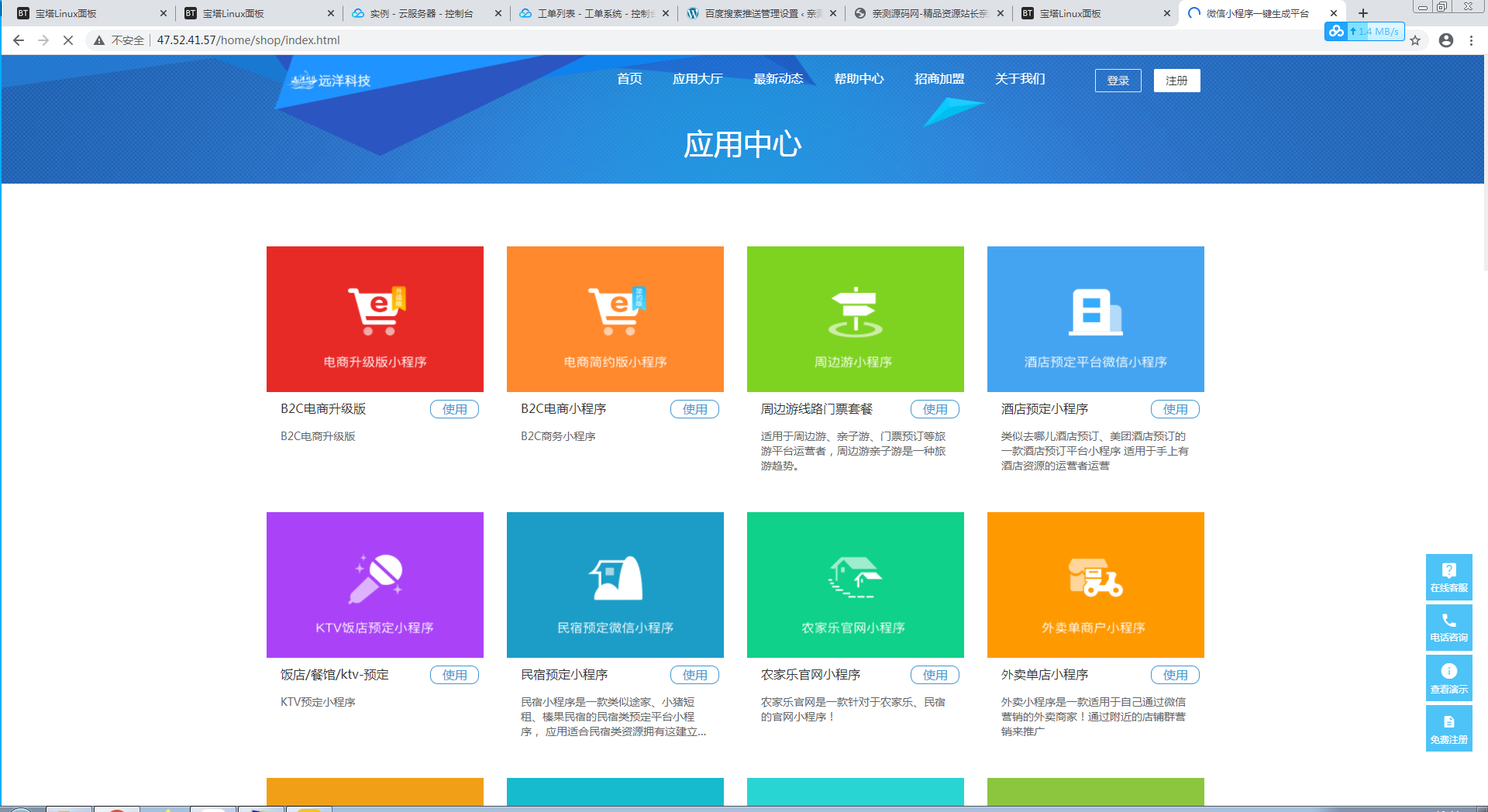Open the 酒店预定平台微信小程序 blue card
The width and height of the screenshot is (1488, 812).
[1096, 319]
